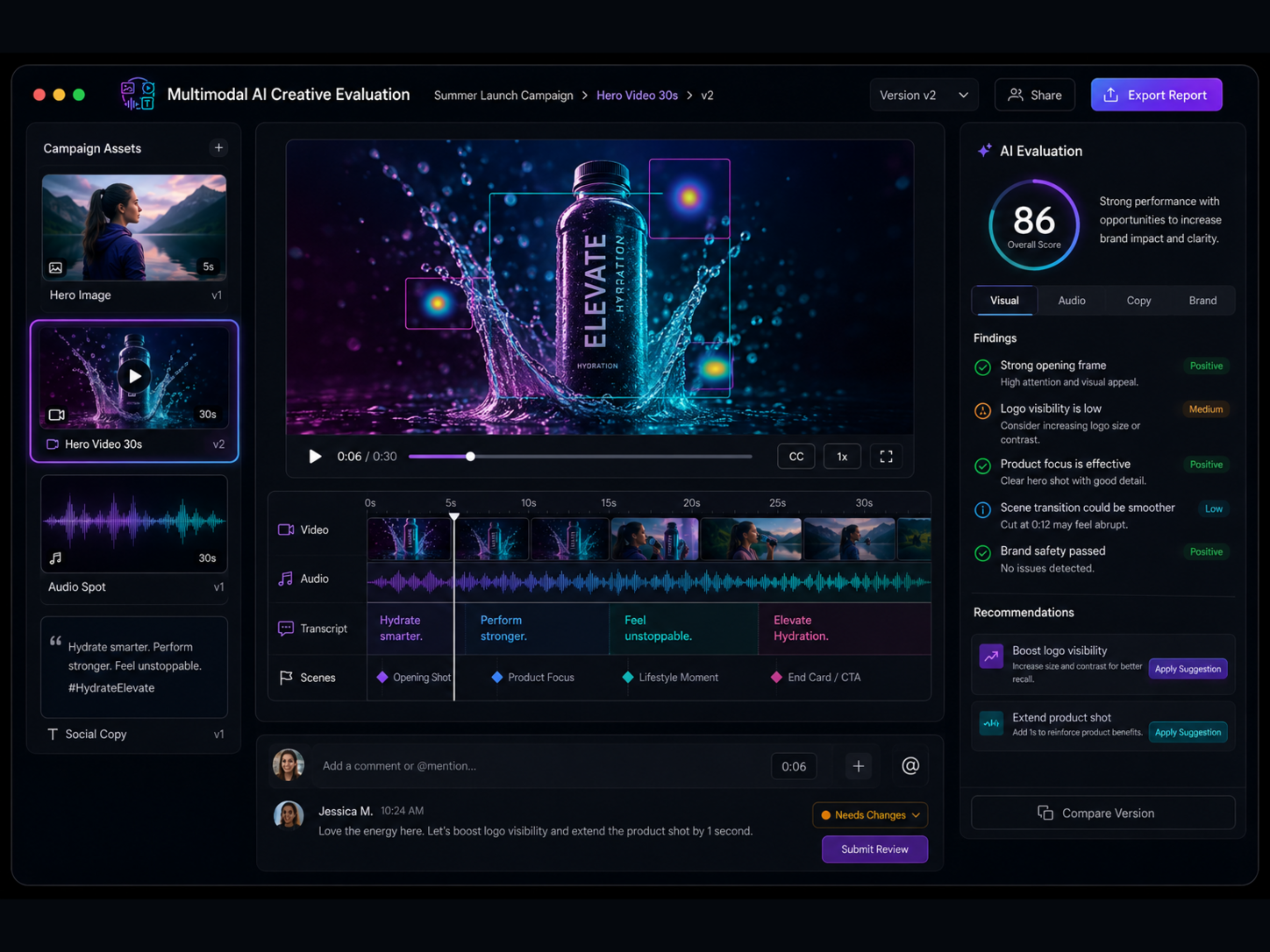
Task: Click the @ mention icon in comment box
Action: pyautogui.click(x=910, y=766)
